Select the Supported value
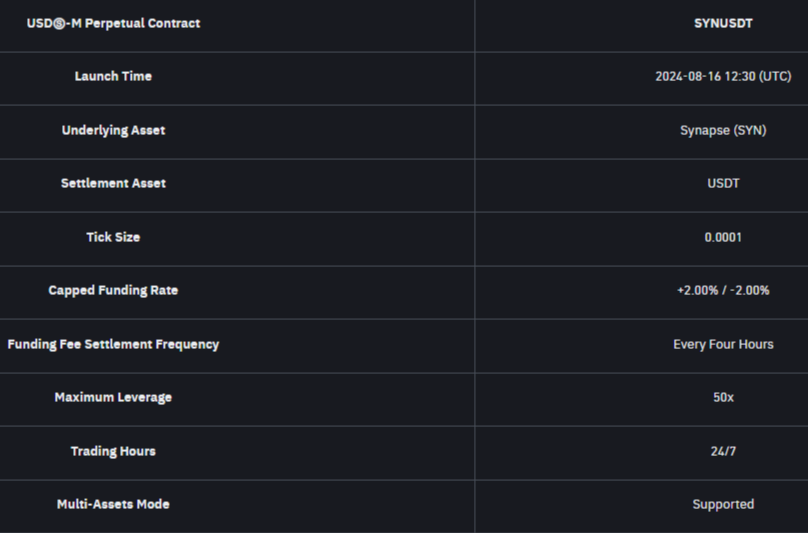The width and height of the screenshot is (808, 533). [723, 504]
